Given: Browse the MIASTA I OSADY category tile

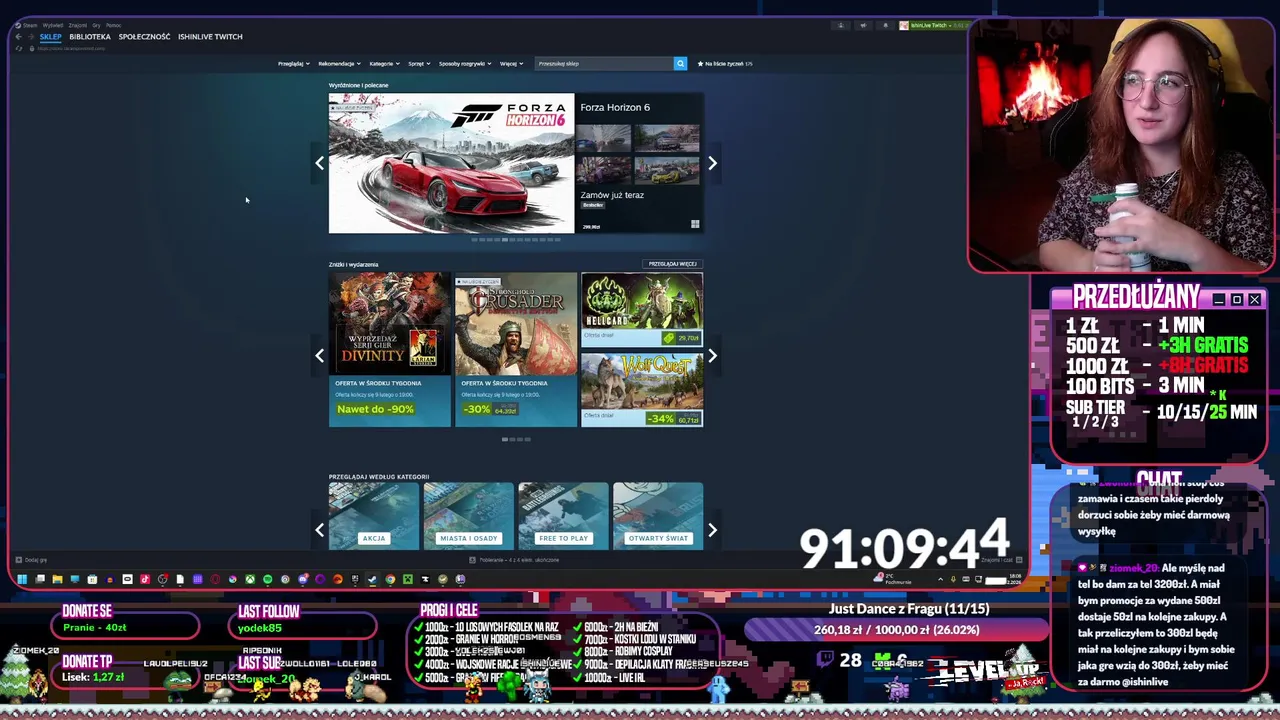Looking at the screenshot, I should (468, 516).
